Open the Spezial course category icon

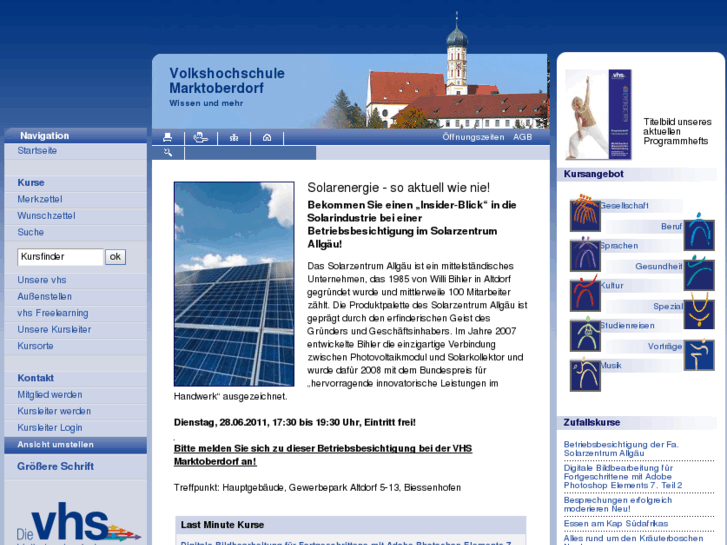(699, 311)
